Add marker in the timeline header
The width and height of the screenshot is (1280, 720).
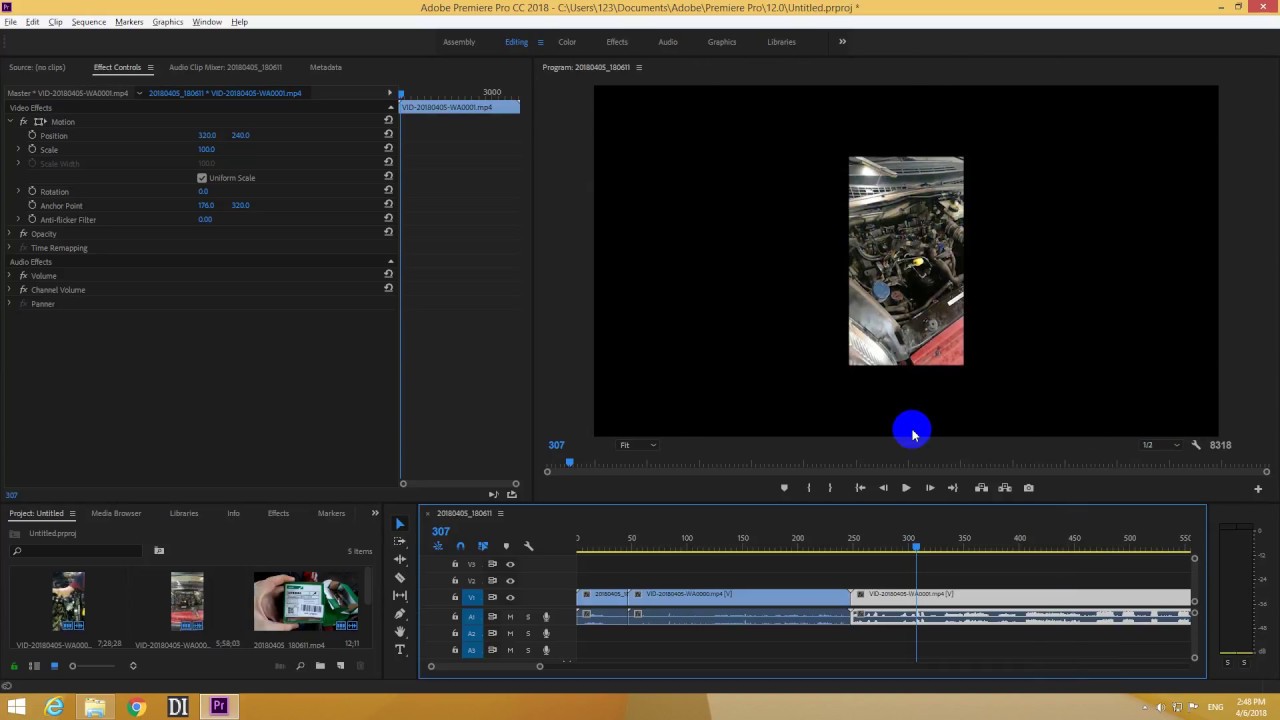tap(506, 546)
